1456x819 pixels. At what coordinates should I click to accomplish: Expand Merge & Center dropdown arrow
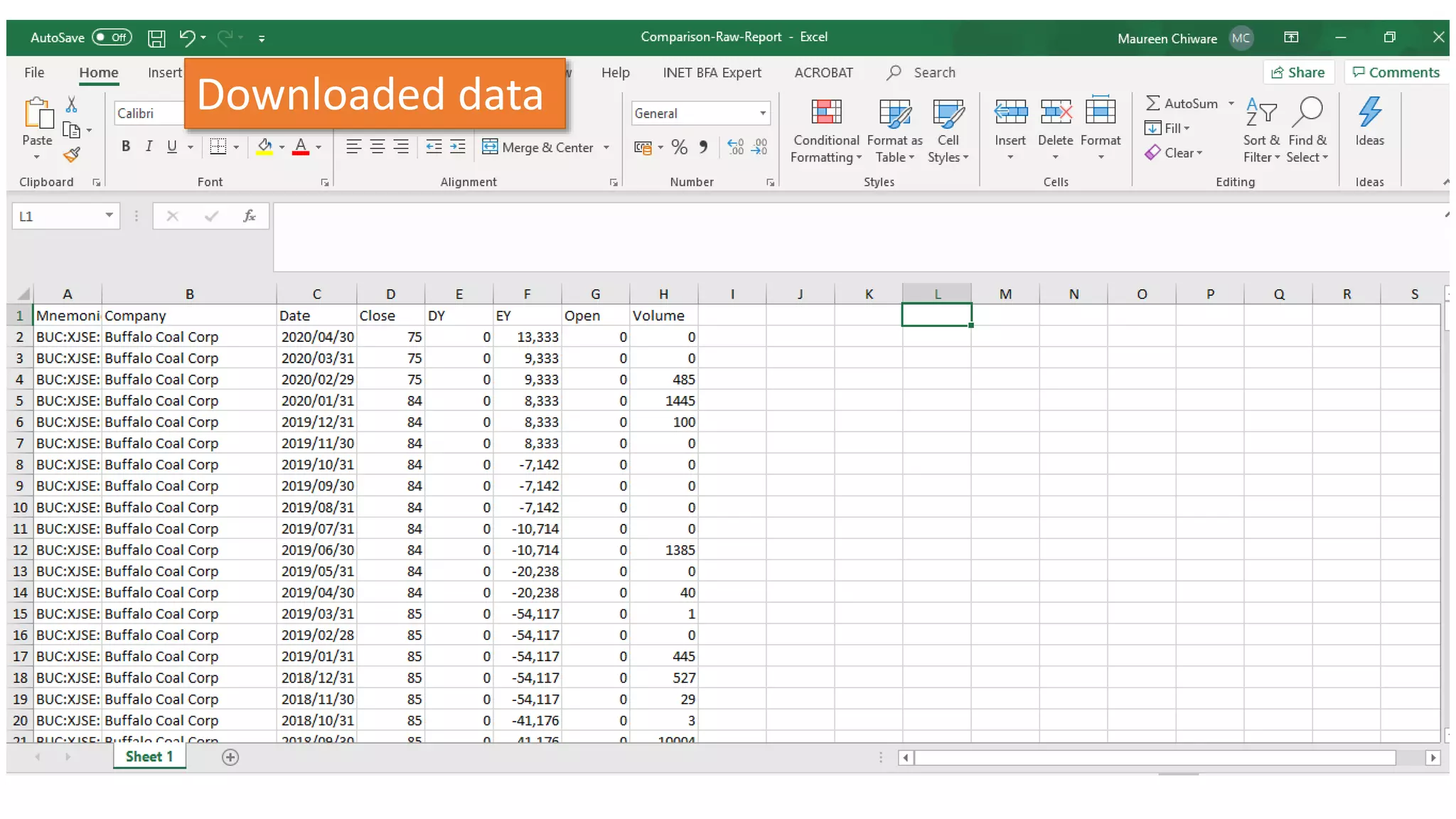click(x=606, y=147)
